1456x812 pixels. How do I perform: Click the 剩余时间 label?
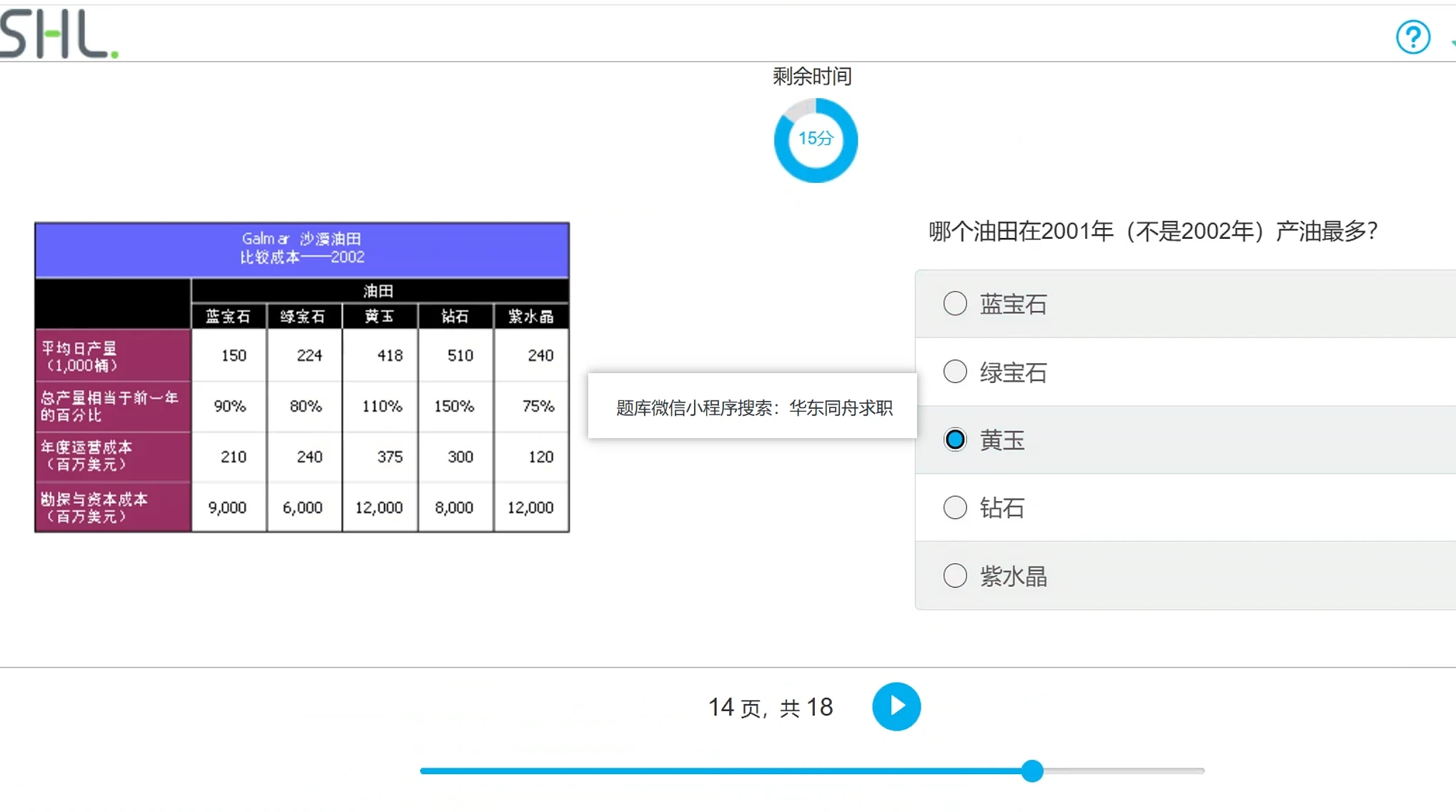[812, 76]
